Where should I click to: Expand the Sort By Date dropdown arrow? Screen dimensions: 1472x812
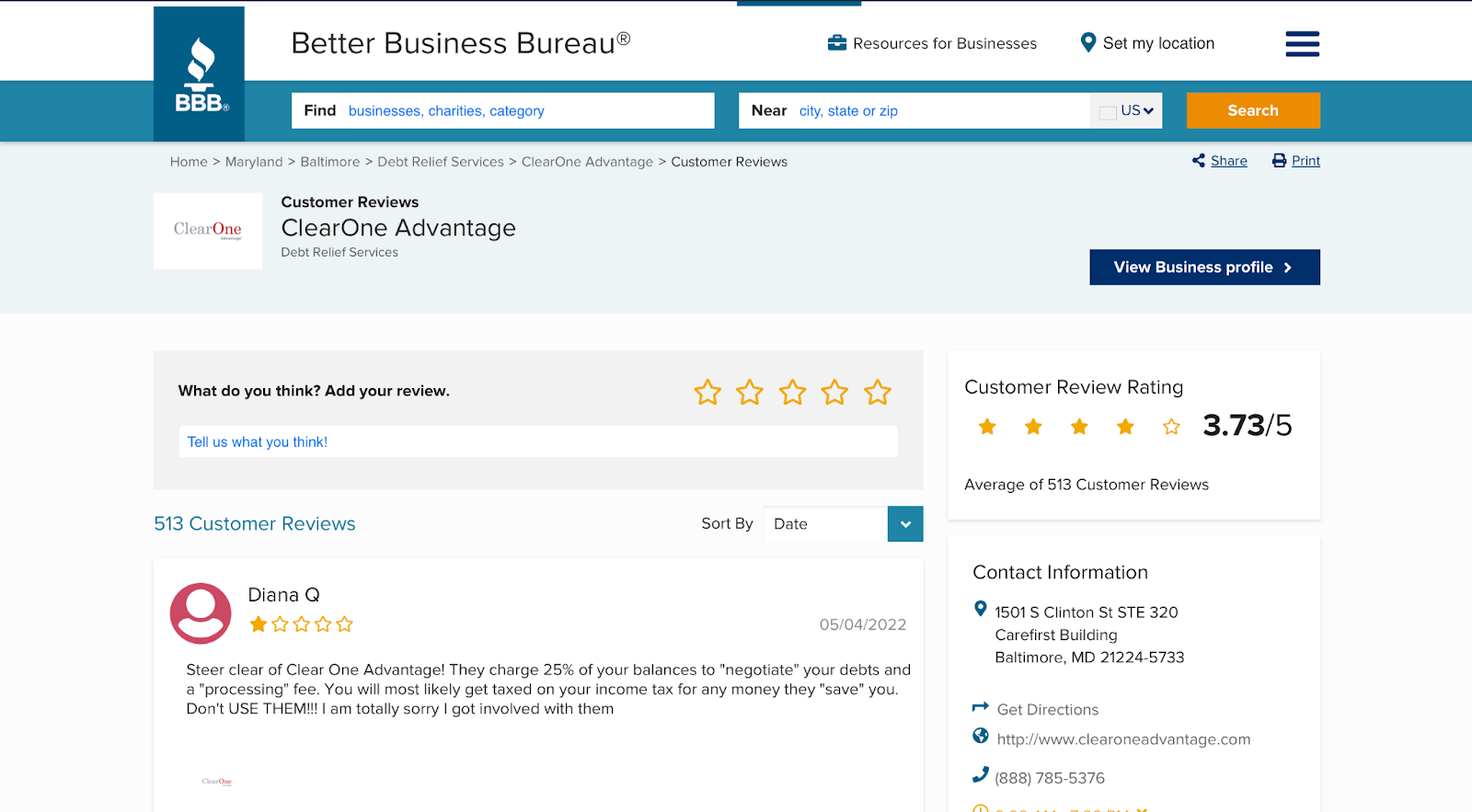(x=905, y=524)
